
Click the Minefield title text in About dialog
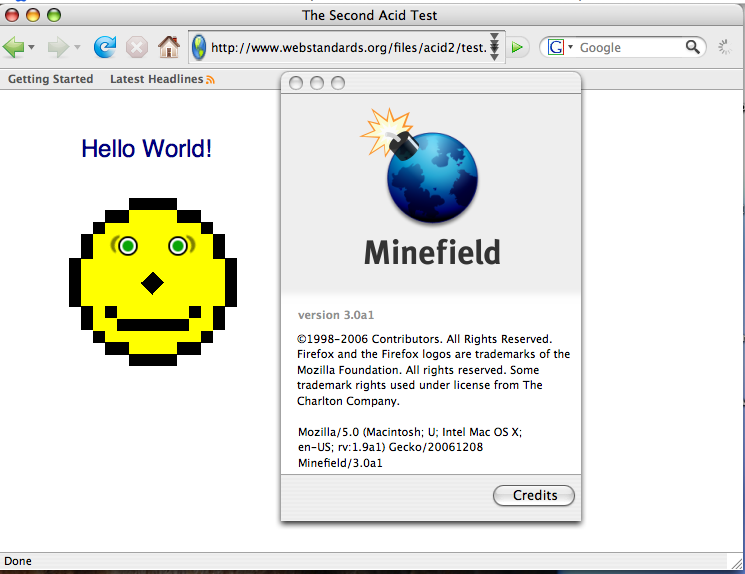pyautogui.click(x=432, y=252)
